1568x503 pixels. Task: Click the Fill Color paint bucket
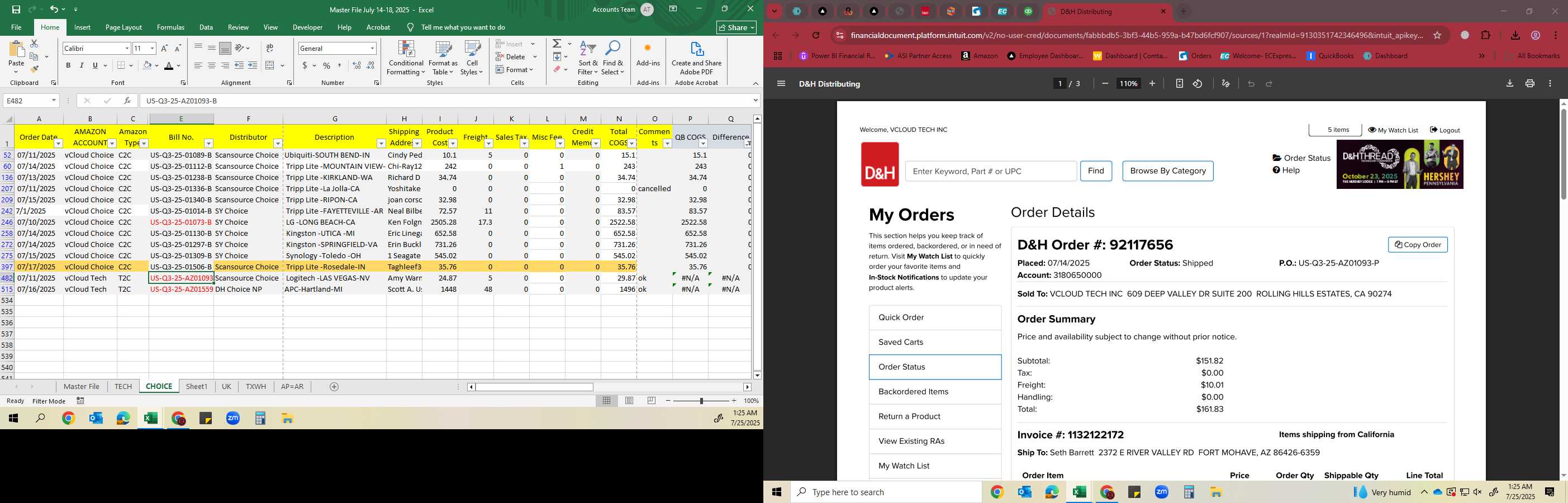coord(148,65)
